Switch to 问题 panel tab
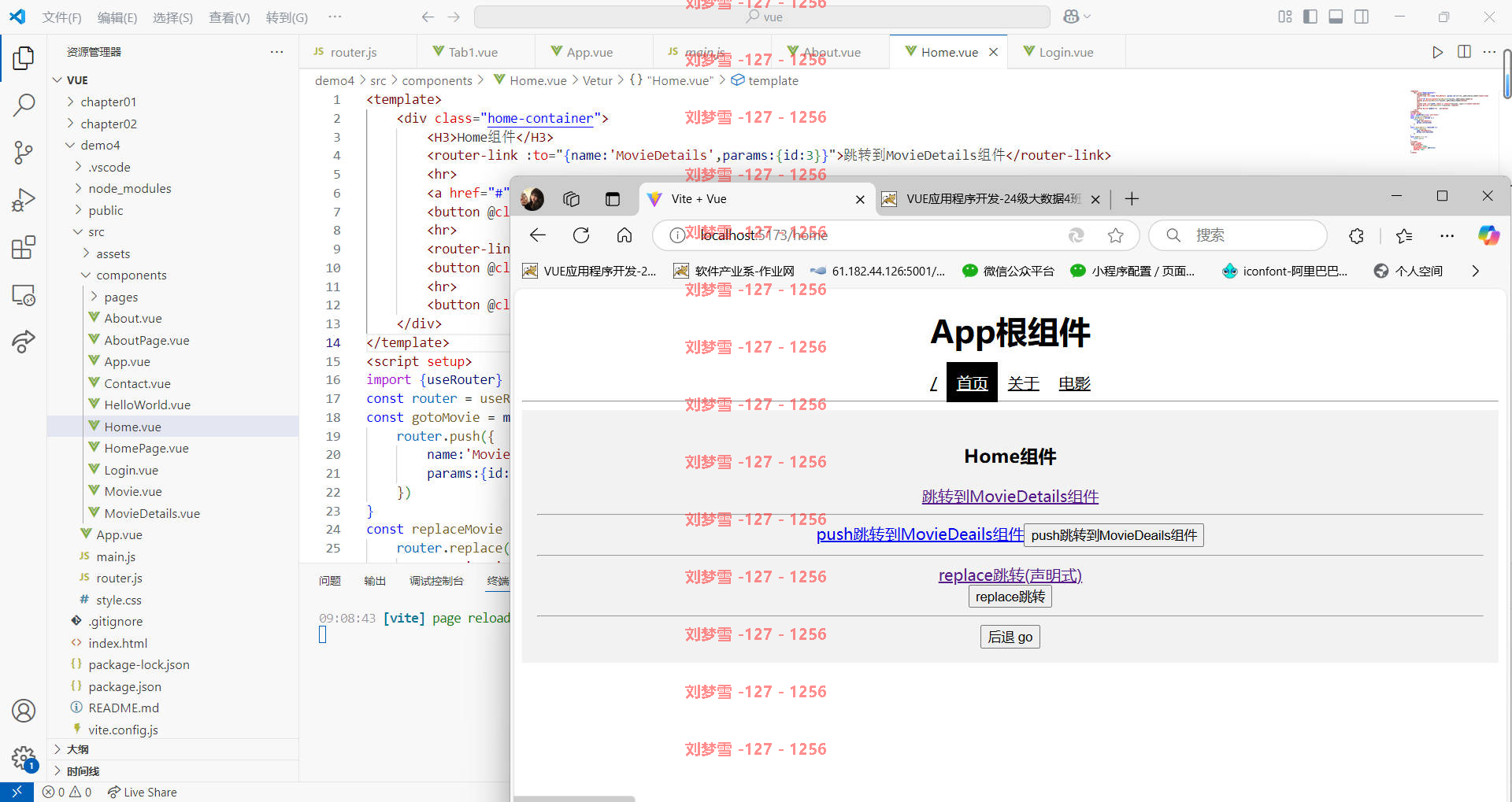Image resolution: width=1512 pixels, height=802 pixels. (x=330, y=581)
